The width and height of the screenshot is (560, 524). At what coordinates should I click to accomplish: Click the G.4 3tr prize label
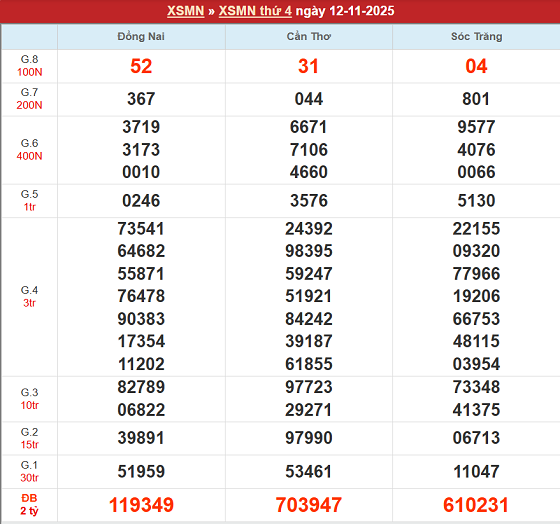click(x=30, y=296)
